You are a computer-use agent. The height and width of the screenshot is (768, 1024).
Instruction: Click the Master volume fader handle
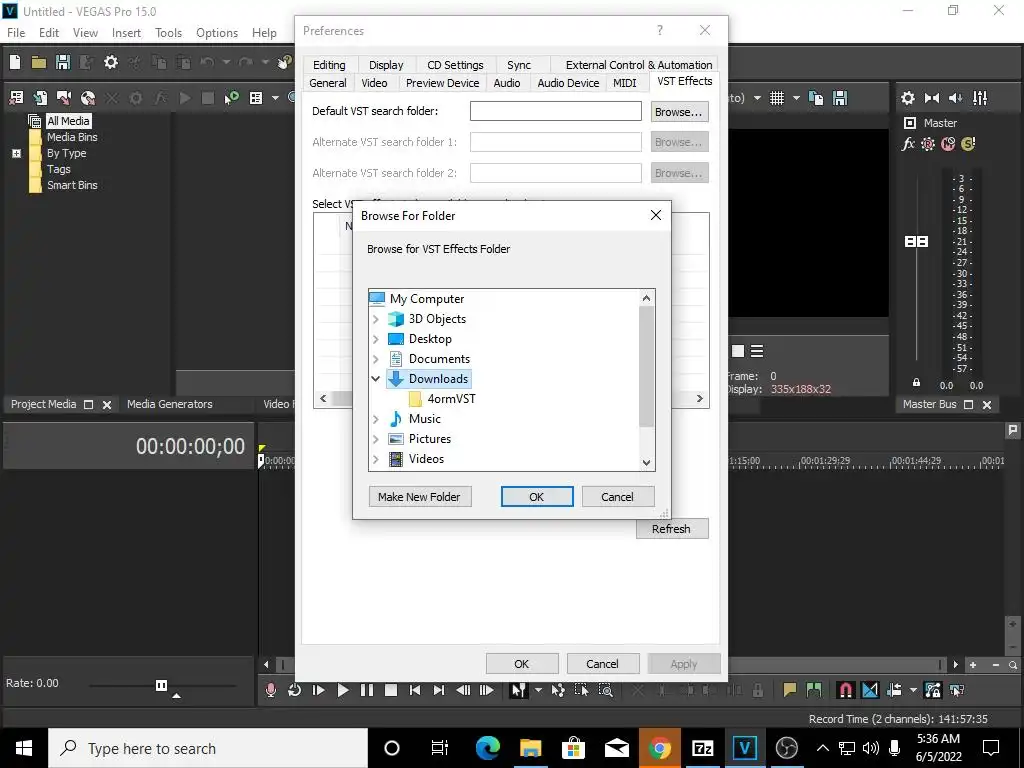(x=916, y=242)
